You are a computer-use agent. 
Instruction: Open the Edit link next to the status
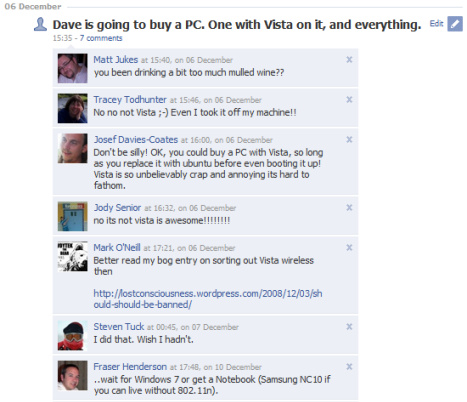click(x=436, y=24)
